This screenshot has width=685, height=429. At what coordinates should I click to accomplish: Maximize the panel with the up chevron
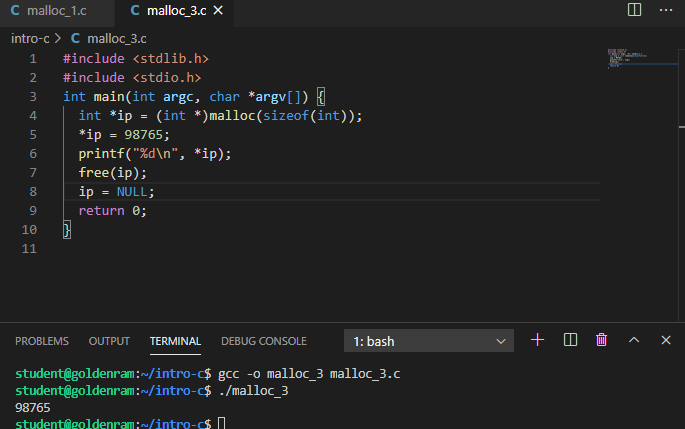[x=634, y=340]
